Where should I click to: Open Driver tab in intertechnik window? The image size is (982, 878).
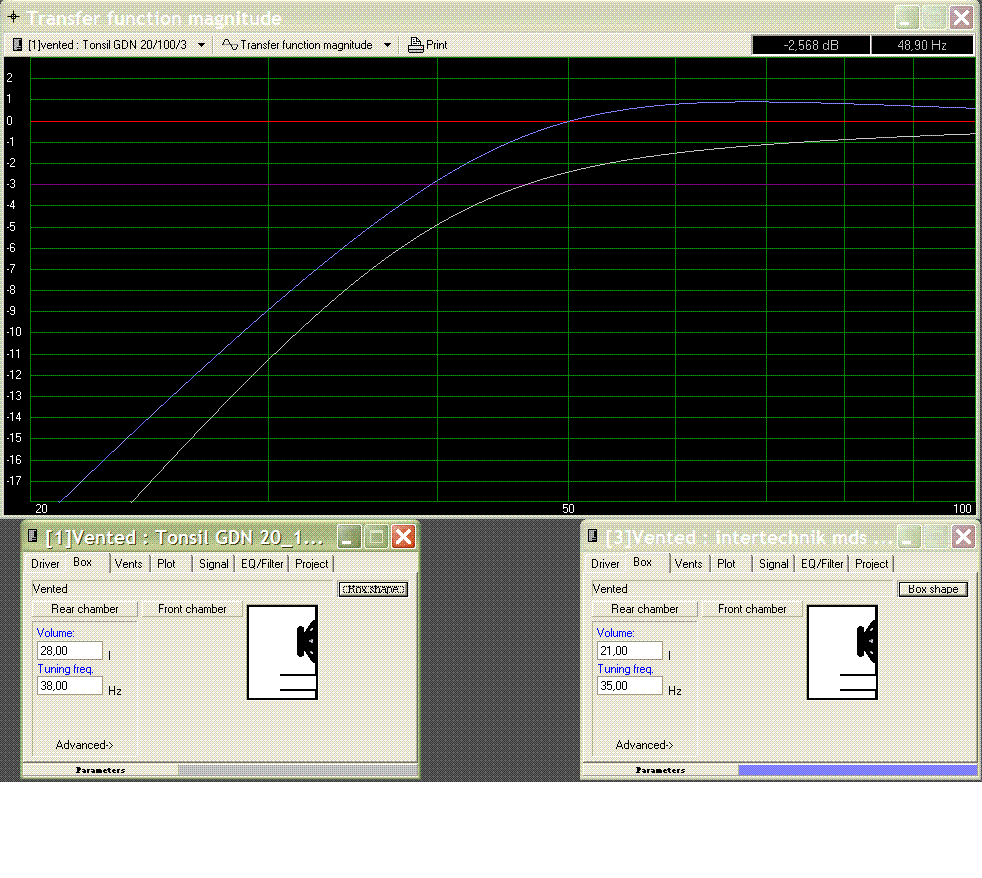[x=605, y=564]
